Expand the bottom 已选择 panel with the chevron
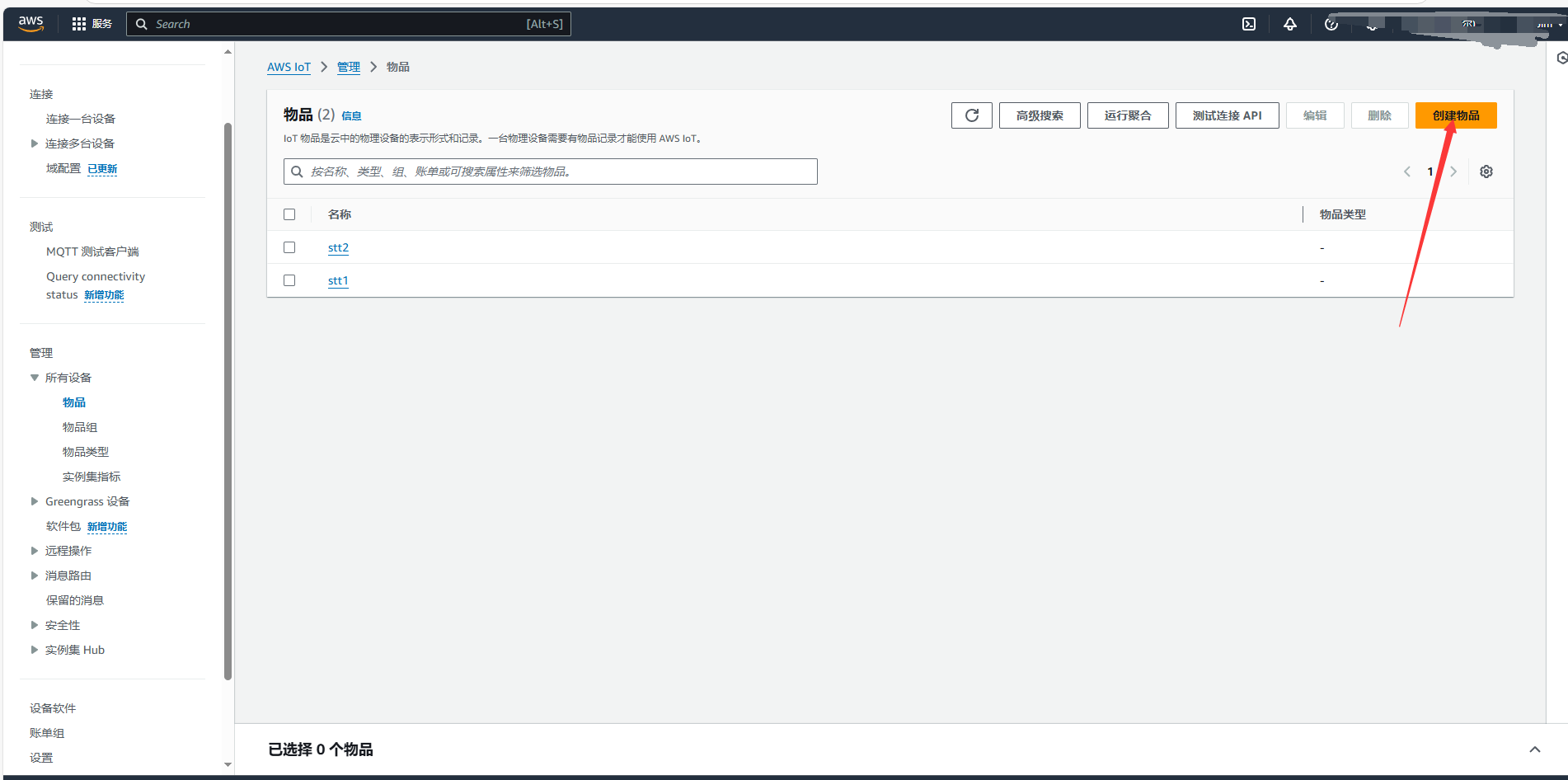The image size is (1568, 780). click(1535, 749)
